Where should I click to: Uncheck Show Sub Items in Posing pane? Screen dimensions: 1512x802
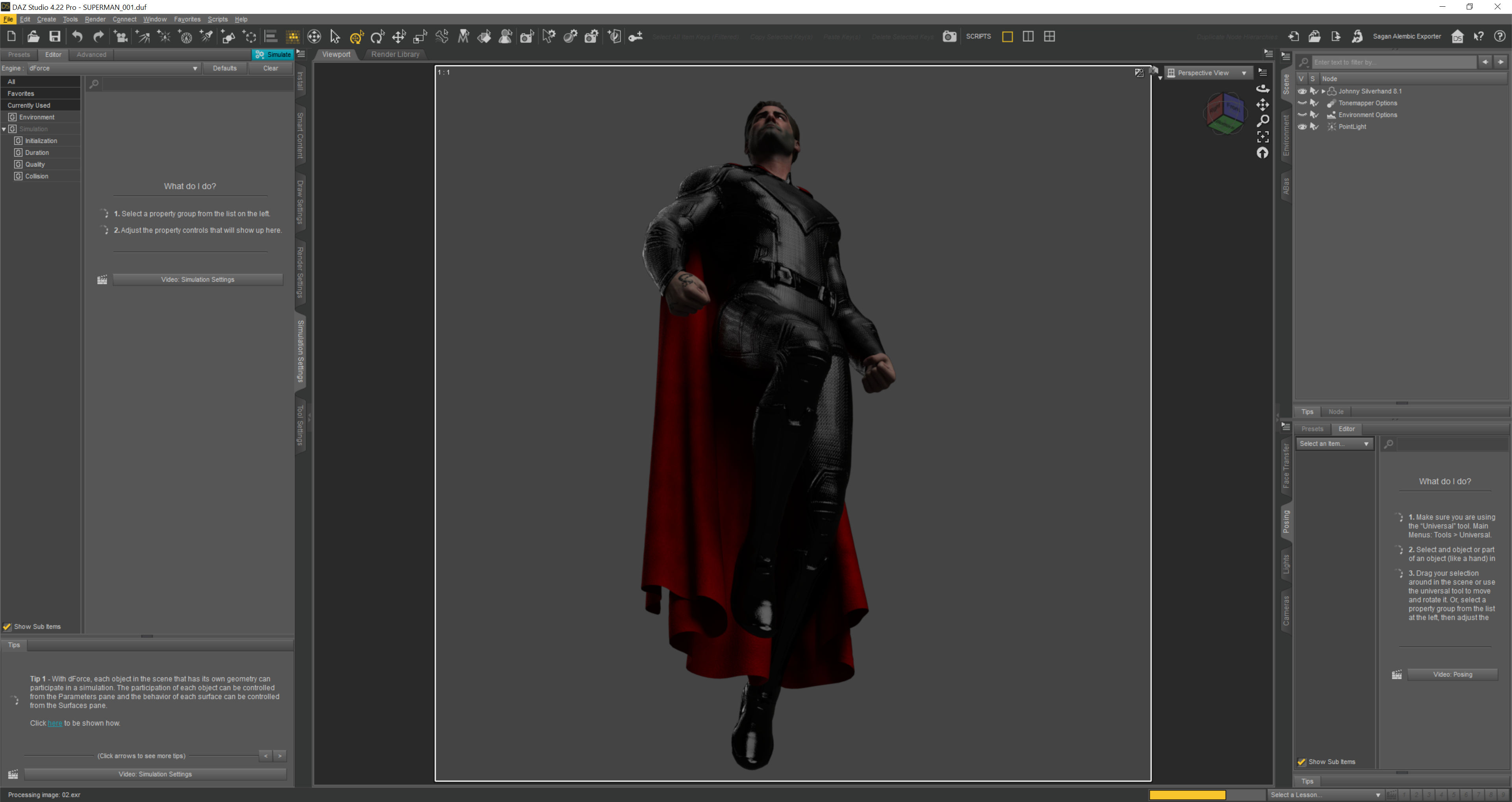(1301, 761)
